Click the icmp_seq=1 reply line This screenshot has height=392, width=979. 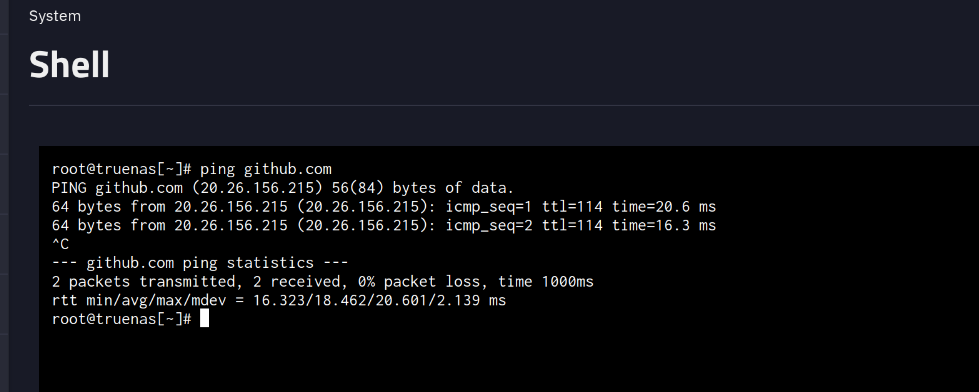384,207
